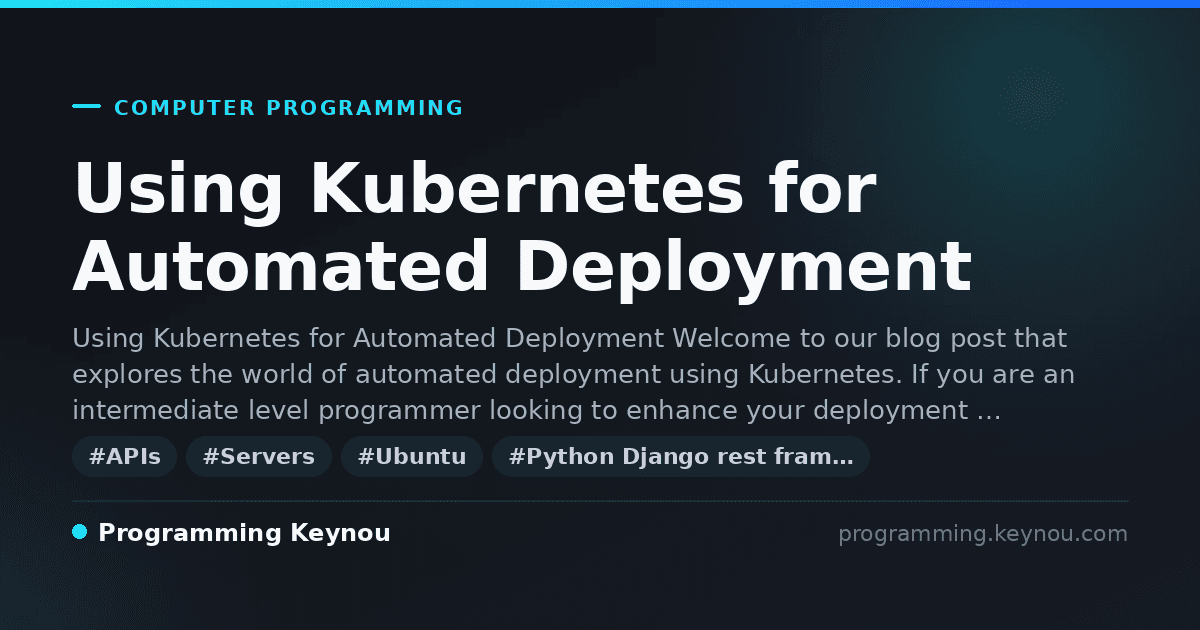
Task: Select the #APIs tag pill
Action: (124, 457)
